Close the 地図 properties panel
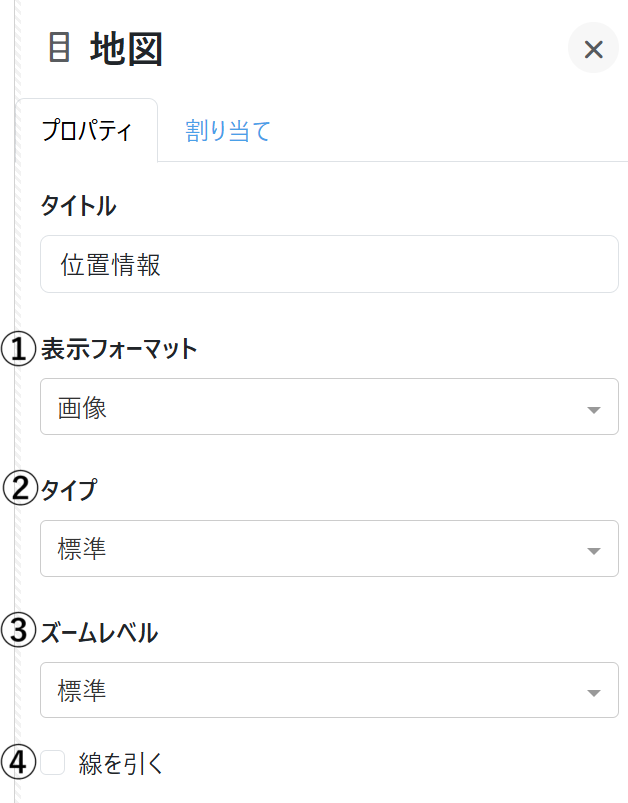 [x=593, y=49]
